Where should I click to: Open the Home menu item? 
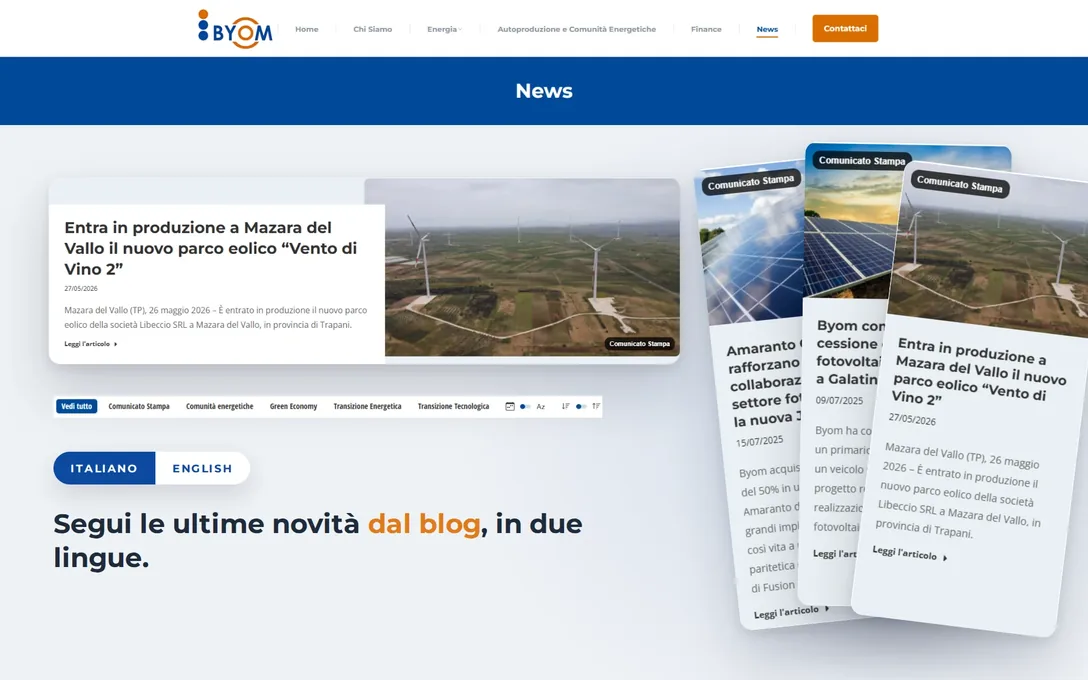[307, 29]
